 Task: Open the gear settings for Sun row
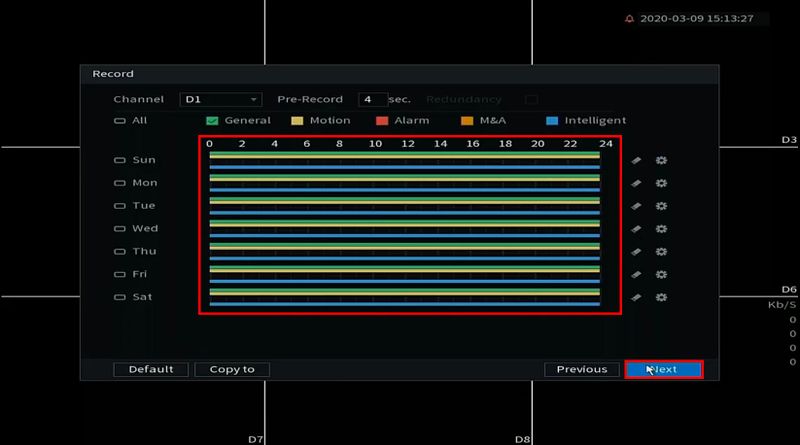(661, 161)
